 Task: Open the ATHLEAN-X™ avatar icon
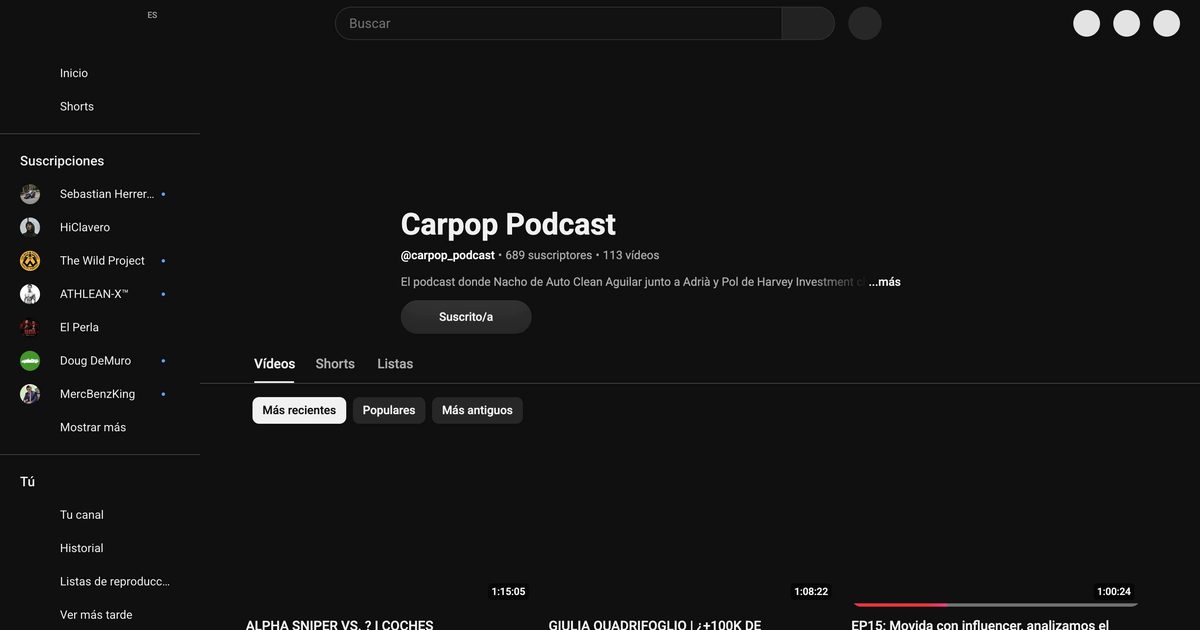(x=30, y=294)
